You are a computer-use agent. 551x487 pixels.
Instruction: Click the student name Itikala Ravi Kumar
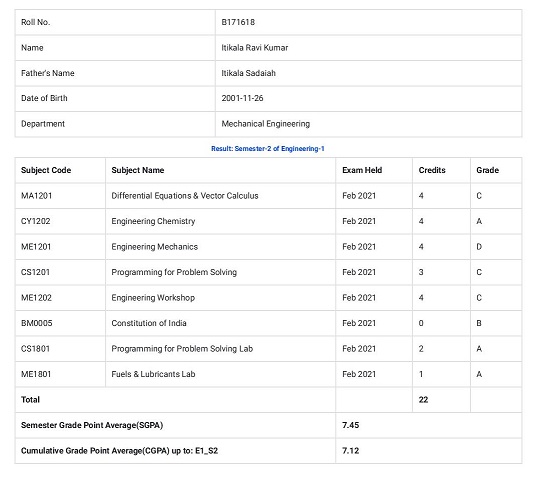coord(254,48)
